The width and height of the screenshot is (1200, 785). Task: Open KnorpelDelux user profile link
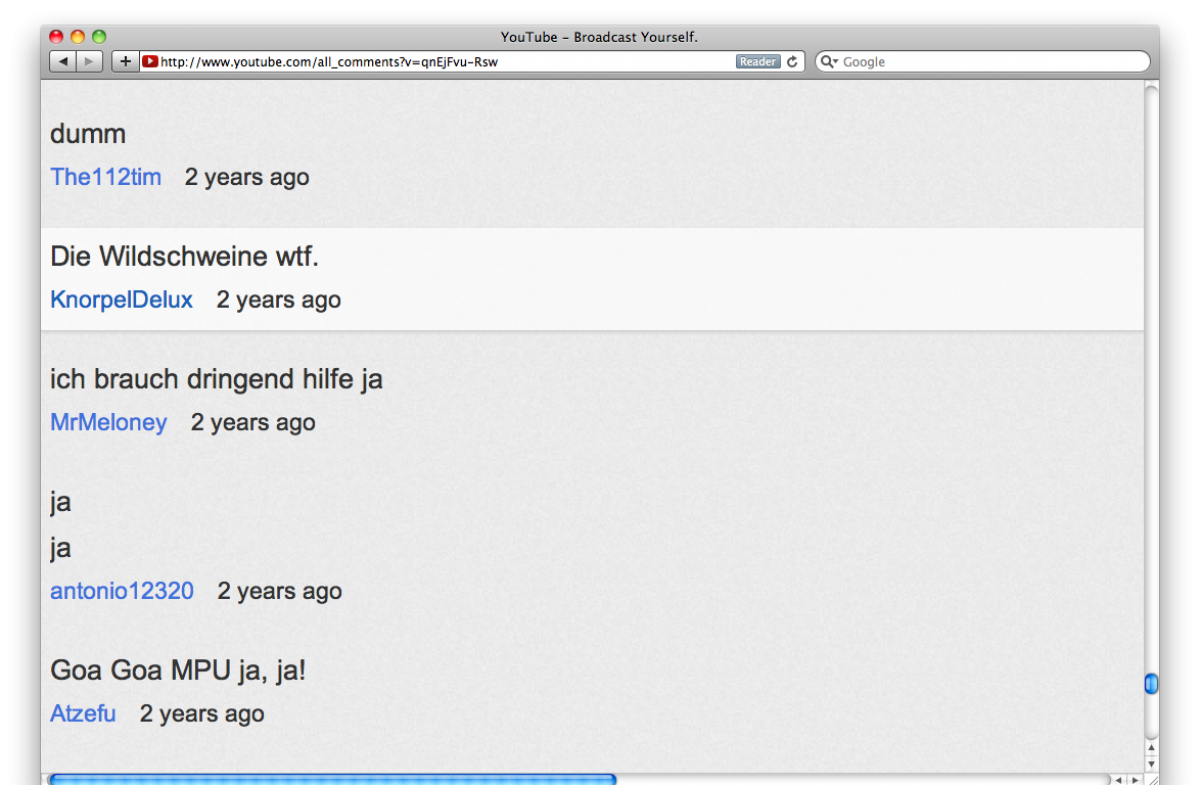(121, 300)
